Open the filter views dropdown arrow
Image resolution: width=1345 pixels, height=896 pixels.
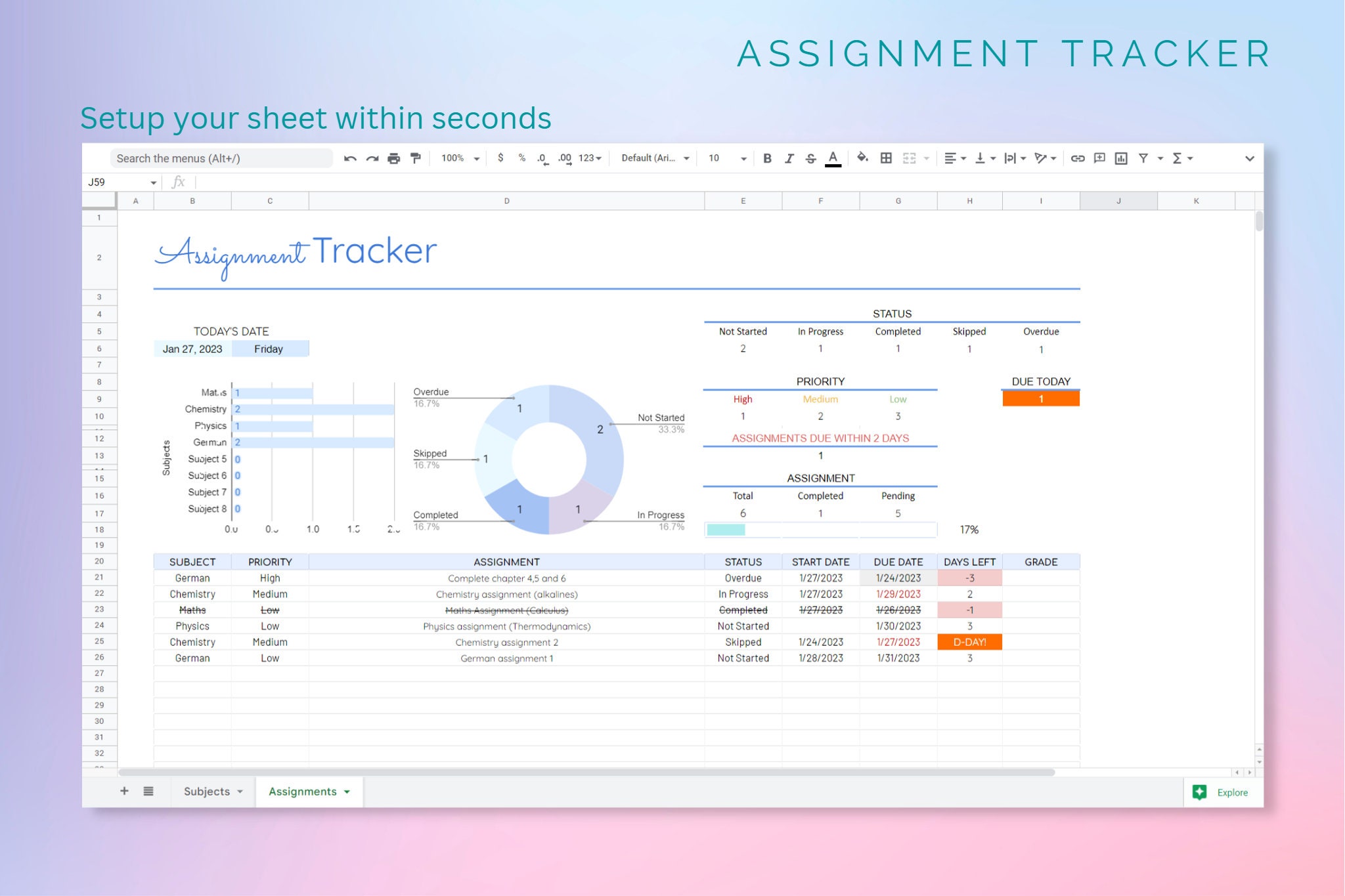point(1160,159)
